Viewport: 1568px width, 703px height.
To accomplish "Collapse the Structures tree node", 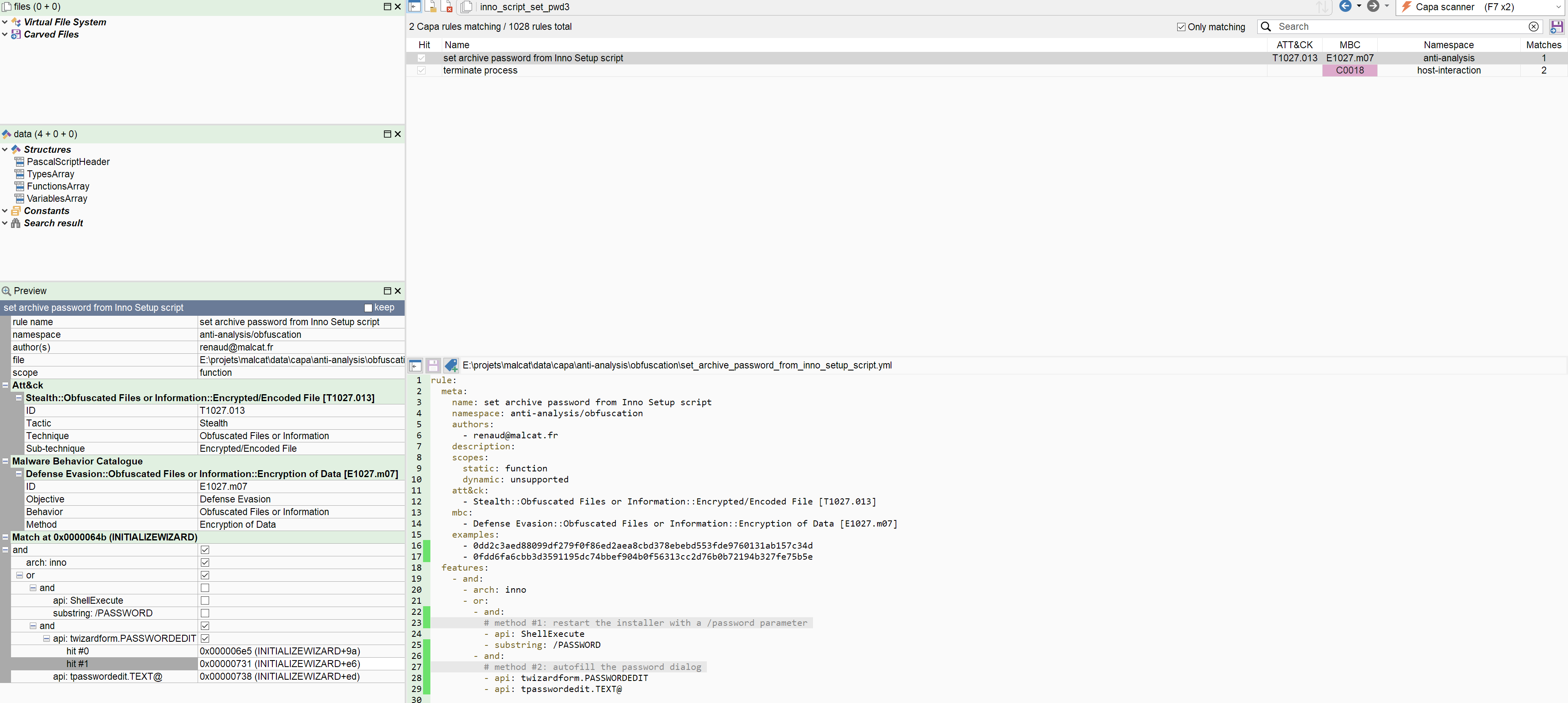I will tap(5, 149).
